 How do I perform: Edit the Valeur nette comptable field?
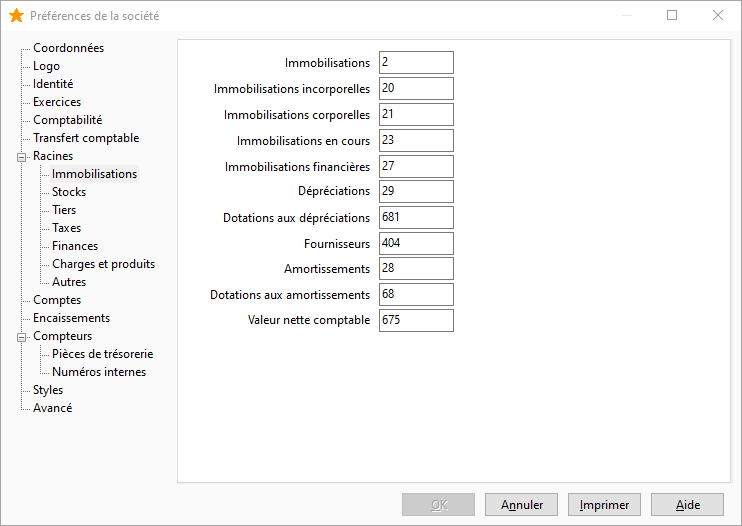[416, 320]
